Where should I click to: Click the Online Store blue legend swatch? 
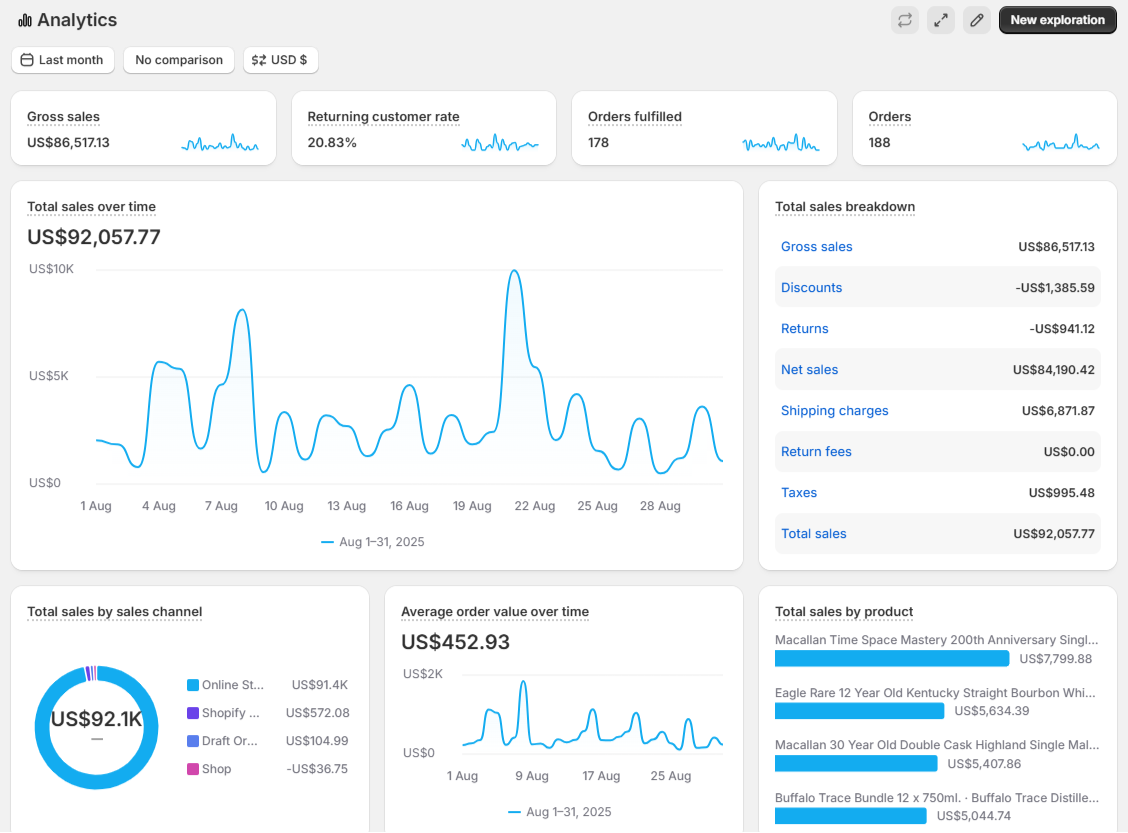pyautogui.click(x=193, y=685)
